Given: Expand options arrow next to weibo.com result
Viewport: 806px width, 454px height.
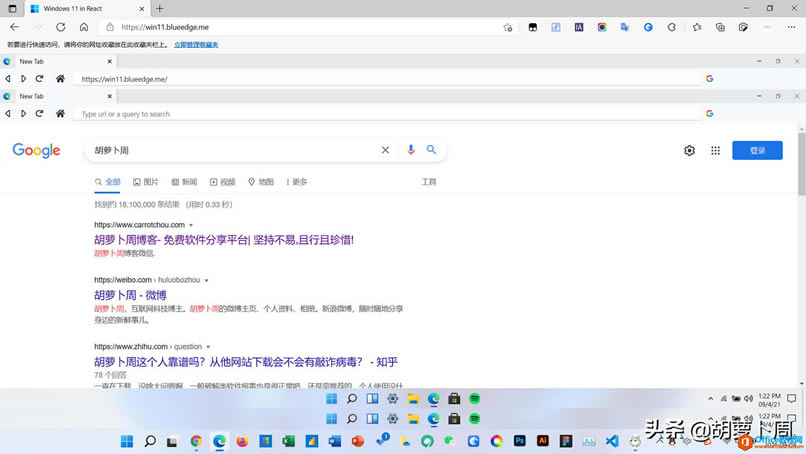Looking at the screenshot, I should point(206,281).
